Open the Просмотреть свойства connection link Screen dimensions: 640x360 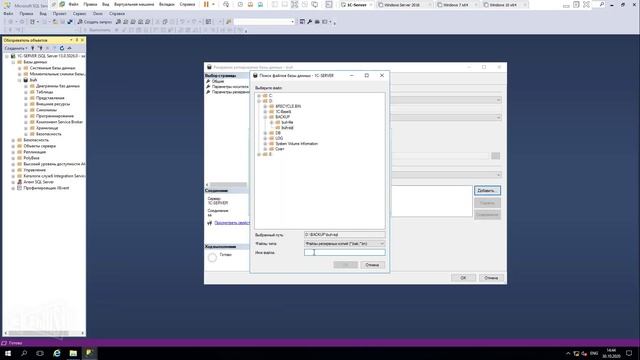[232, 223]
